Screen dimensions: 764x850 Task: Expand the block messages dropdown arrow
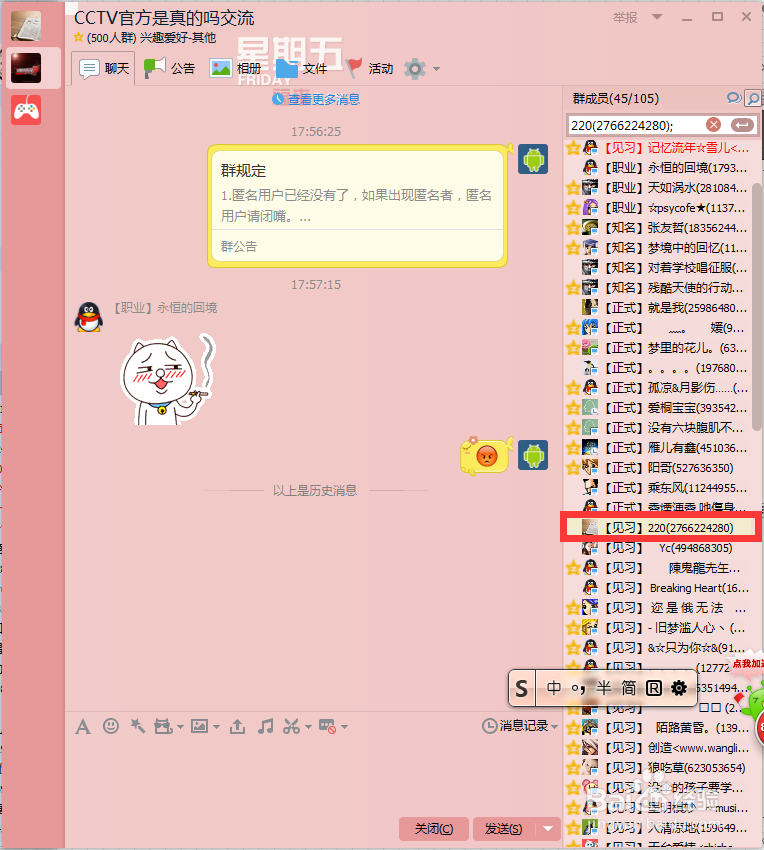coord(344,727)
